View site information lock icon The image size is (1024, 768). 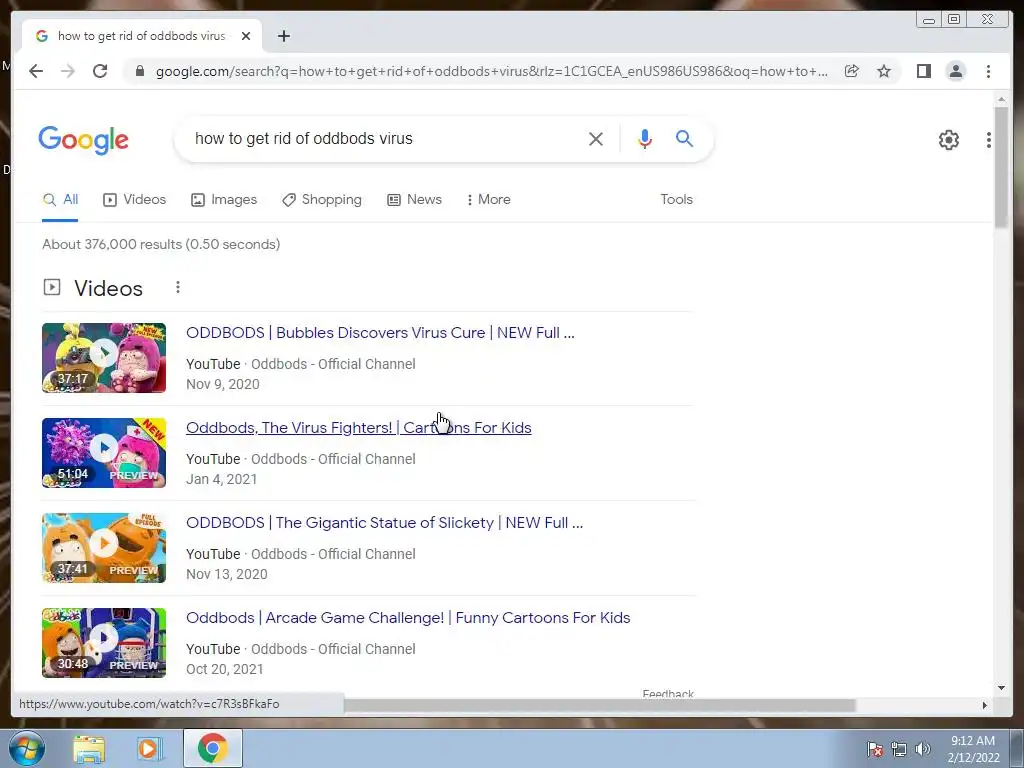[139, 71]
